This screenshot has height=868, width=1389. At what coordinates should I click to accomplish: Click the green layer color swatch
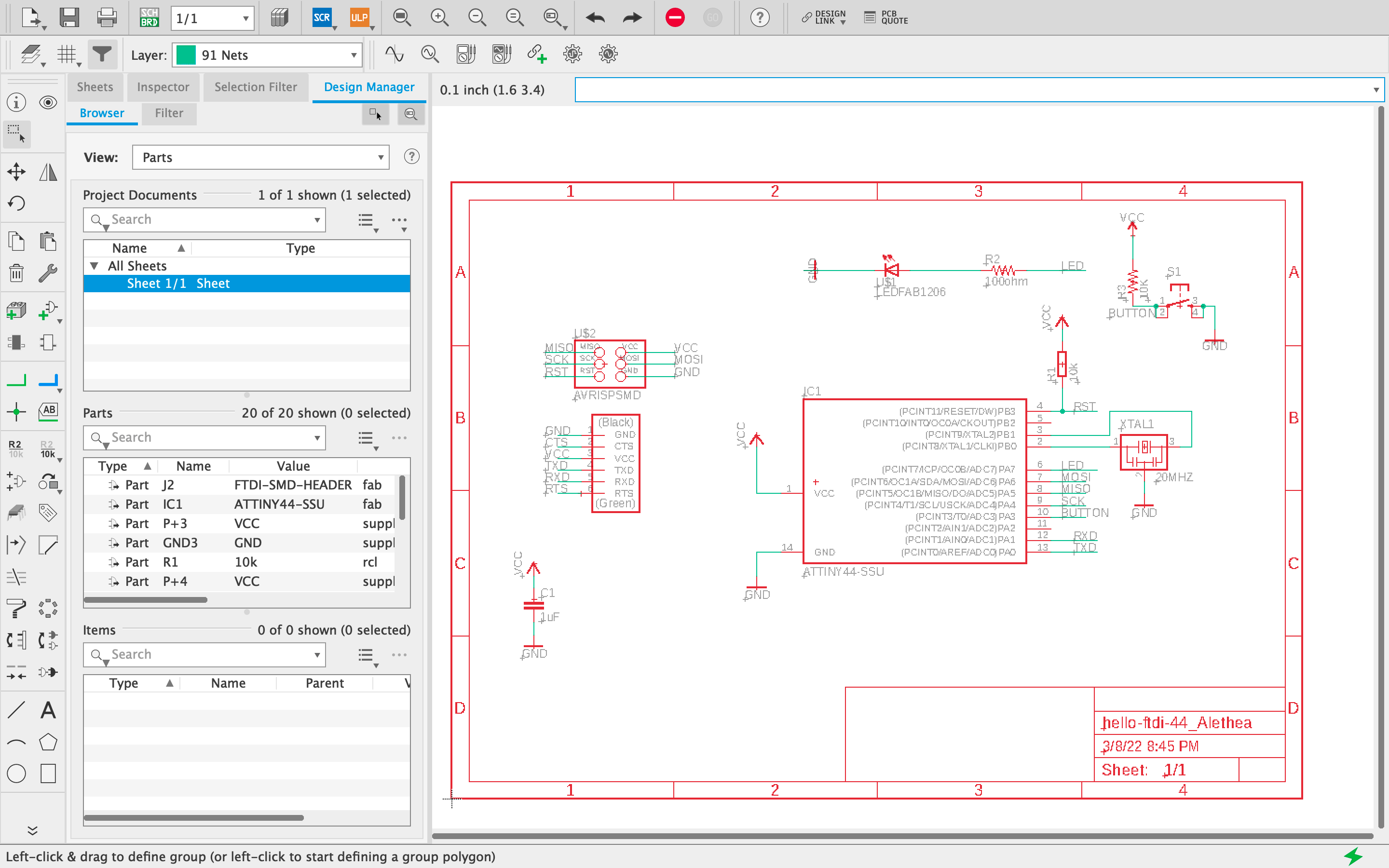[x=186, y=55]
